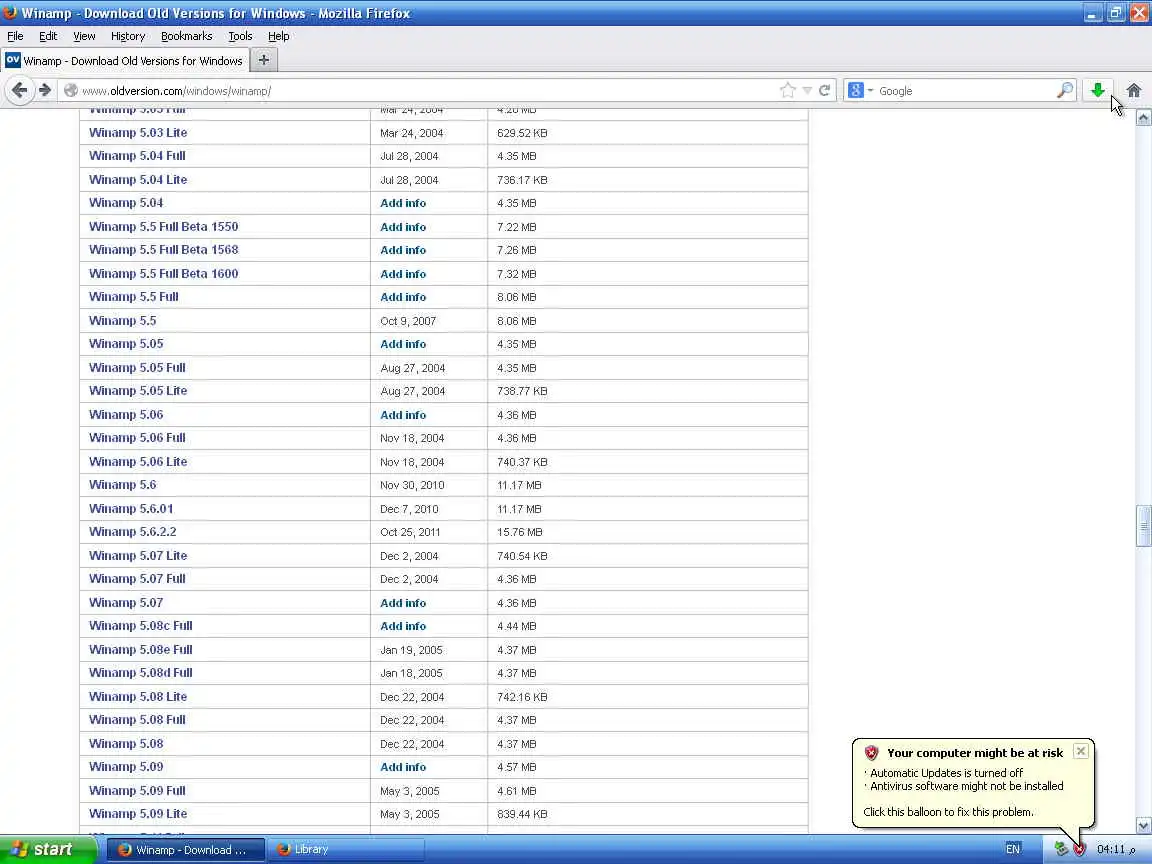Viewport: 1152px width, 864px height.
Task: Click the Winamp - Download taskbar button
Action: point(187,849)
